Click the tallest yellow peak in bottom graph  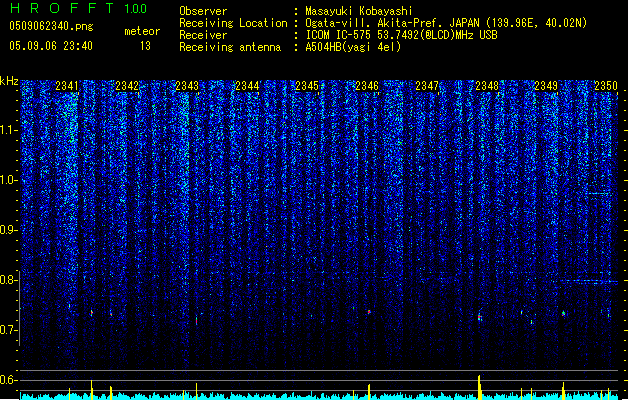tap(479, 387)
